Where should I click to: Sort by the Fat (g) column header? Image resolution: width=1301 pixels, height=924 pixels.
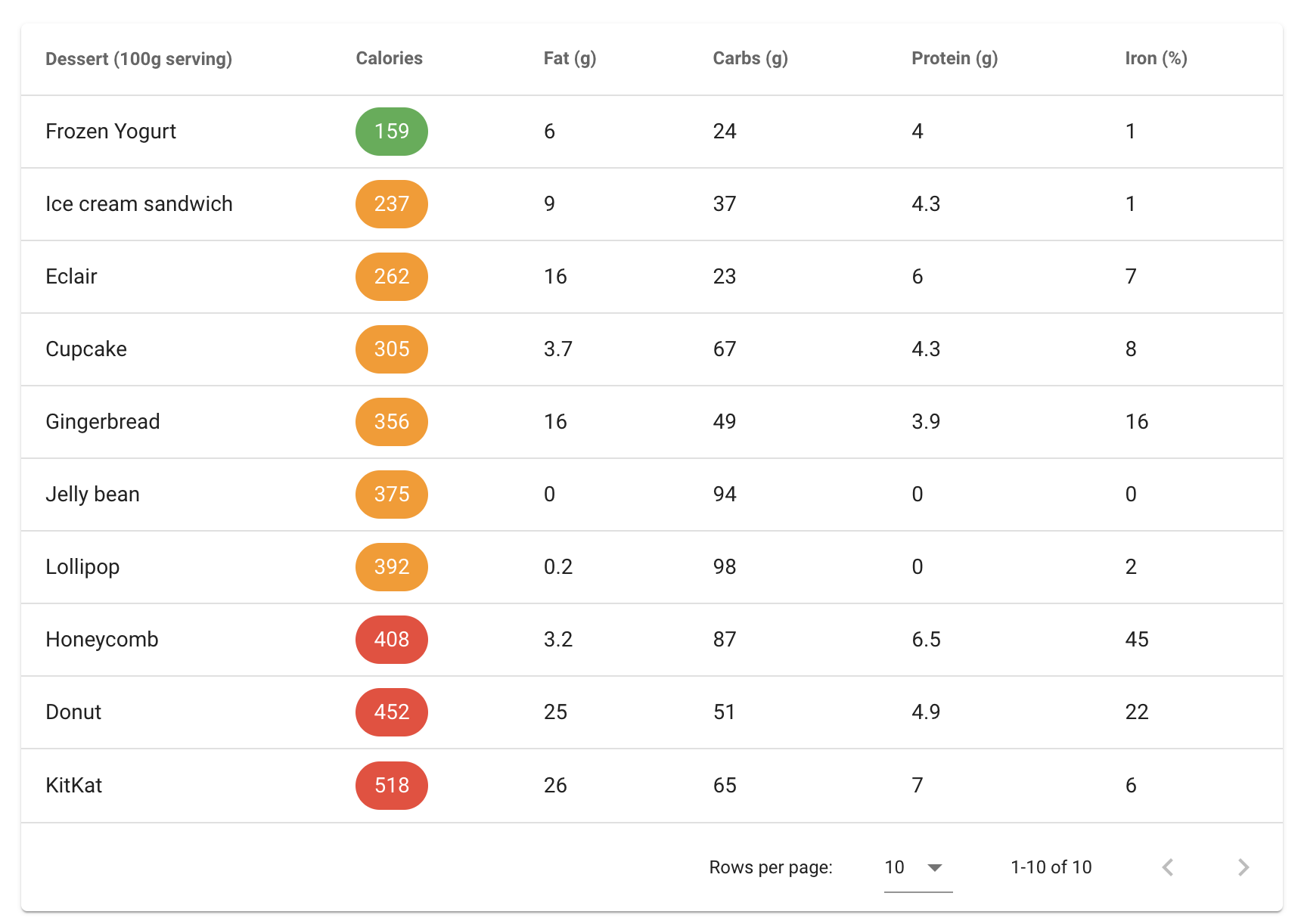(x=570, y=58)
